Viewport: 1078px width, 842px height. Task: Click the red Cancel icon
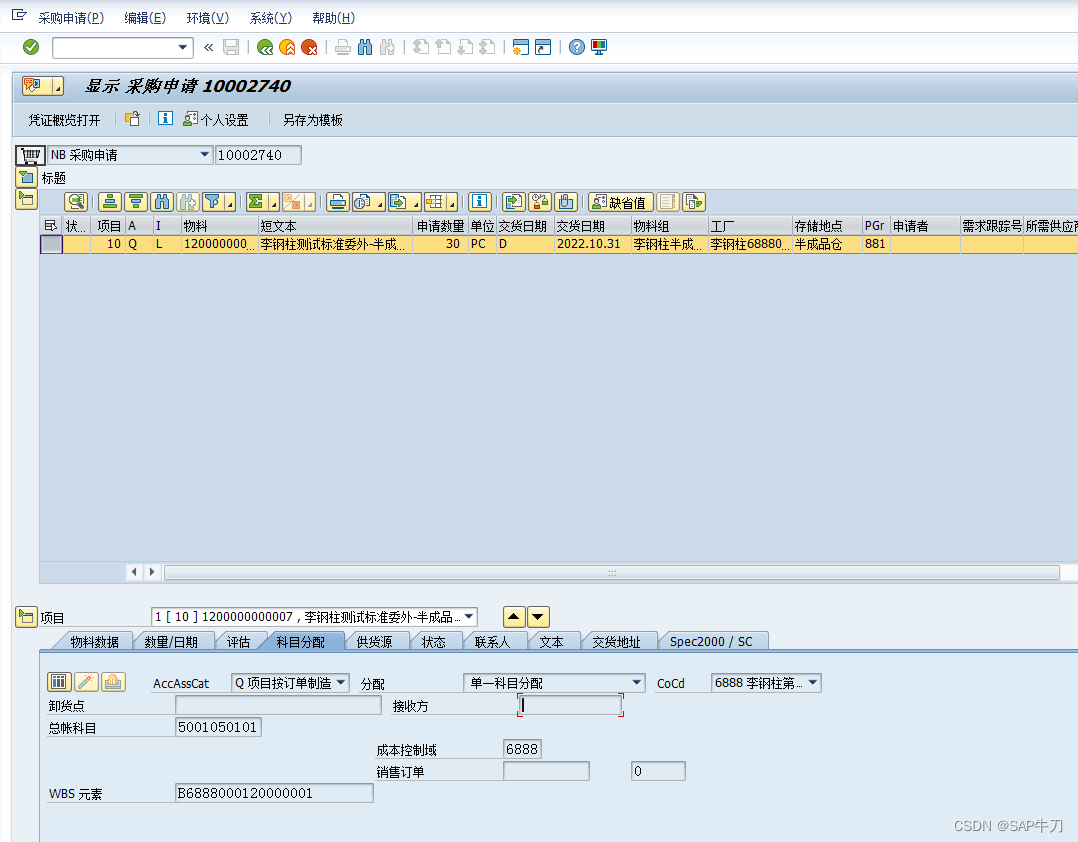[309, 47]
